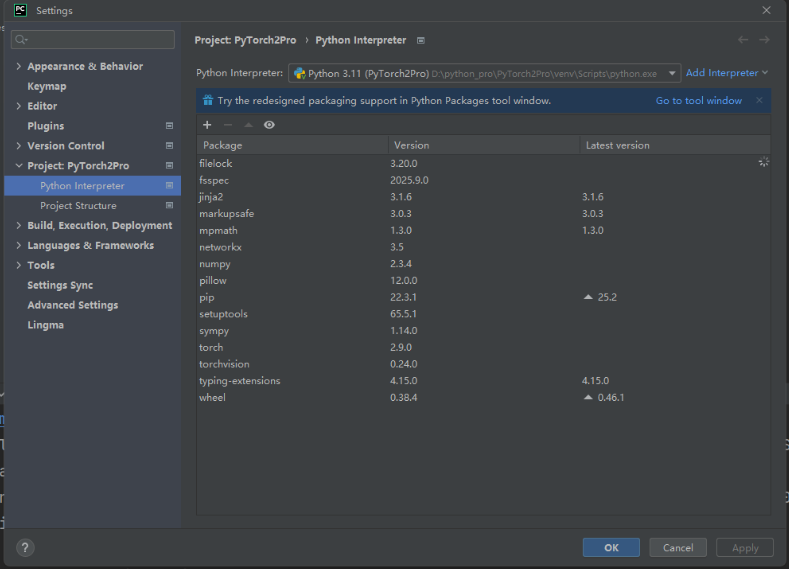Open Settings Sync page
This screenshot has height=569, width=789.
[60, 285]
